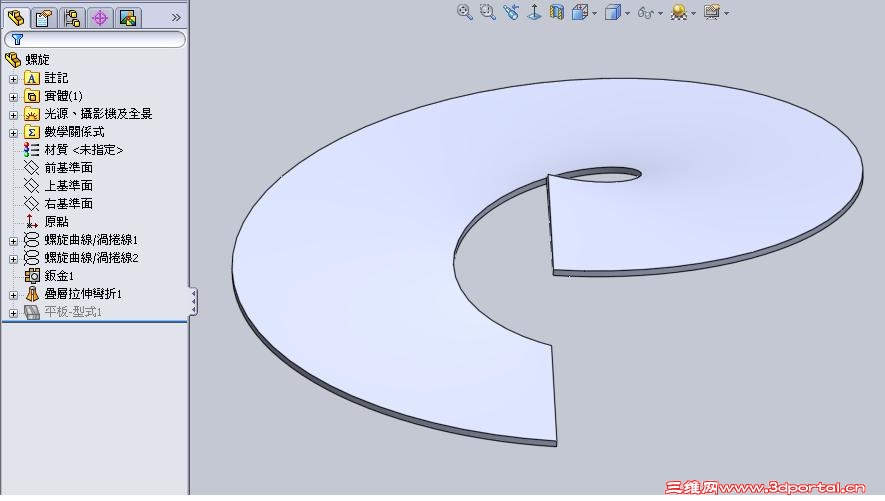Click the Display Style cube icon

tap(613, 12)
